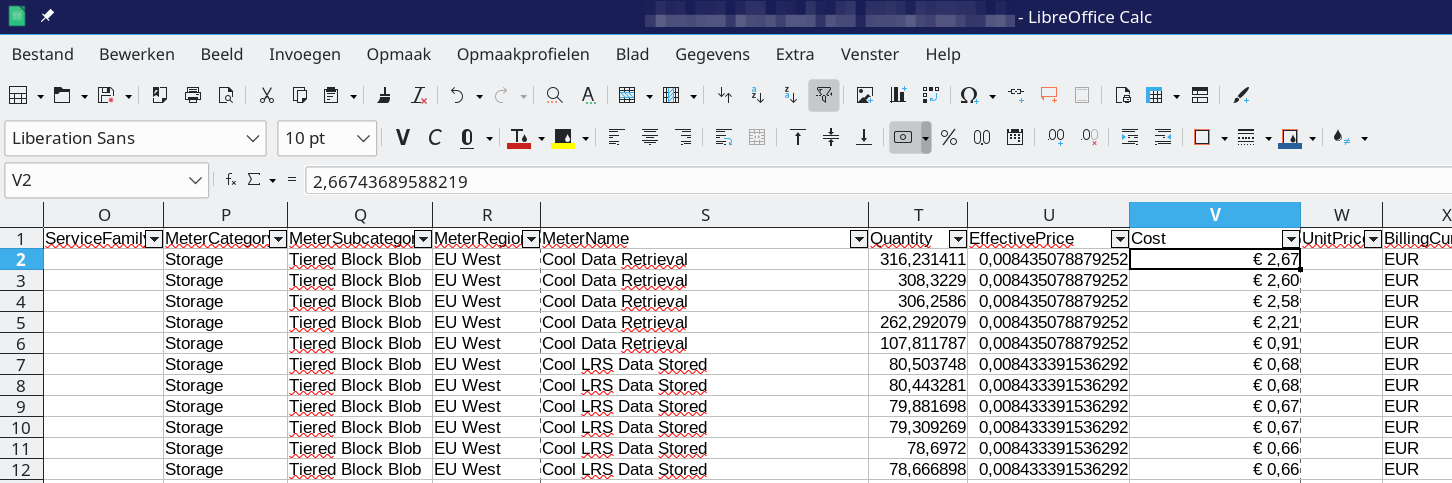Insert a chart using chart icon
Screen dimensions: 1452x483
click(x=898, y=95)
